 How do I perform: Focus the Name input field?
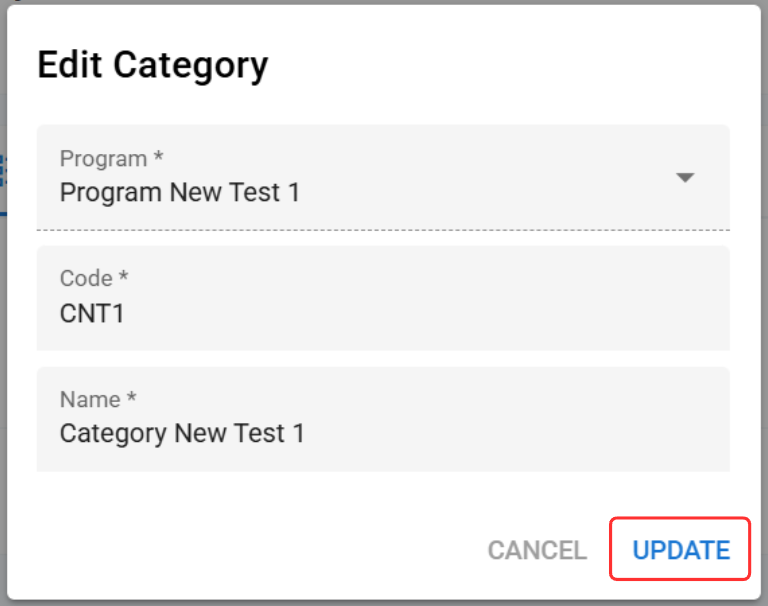pos(383,419)
